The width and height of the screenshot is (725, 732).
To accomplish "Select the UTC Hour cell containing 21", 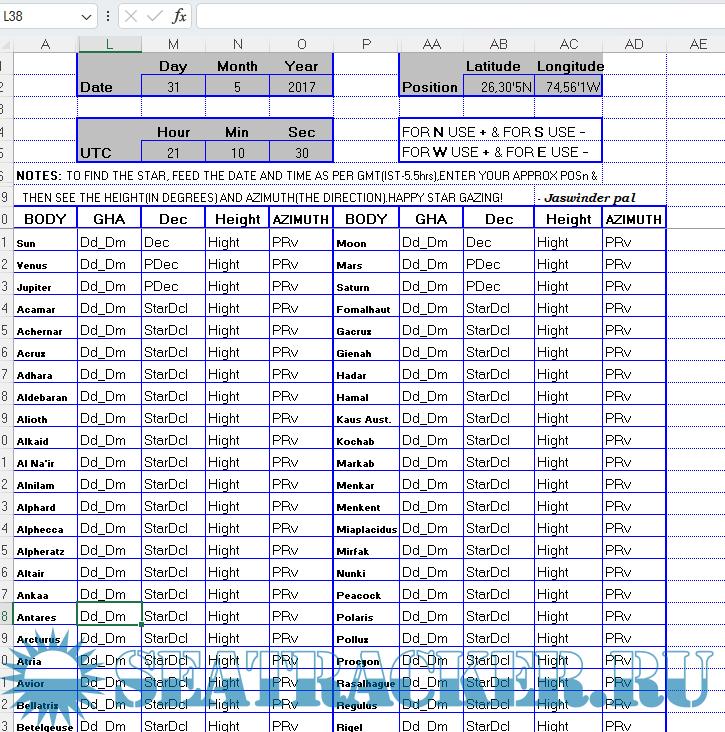I will 173,152.
